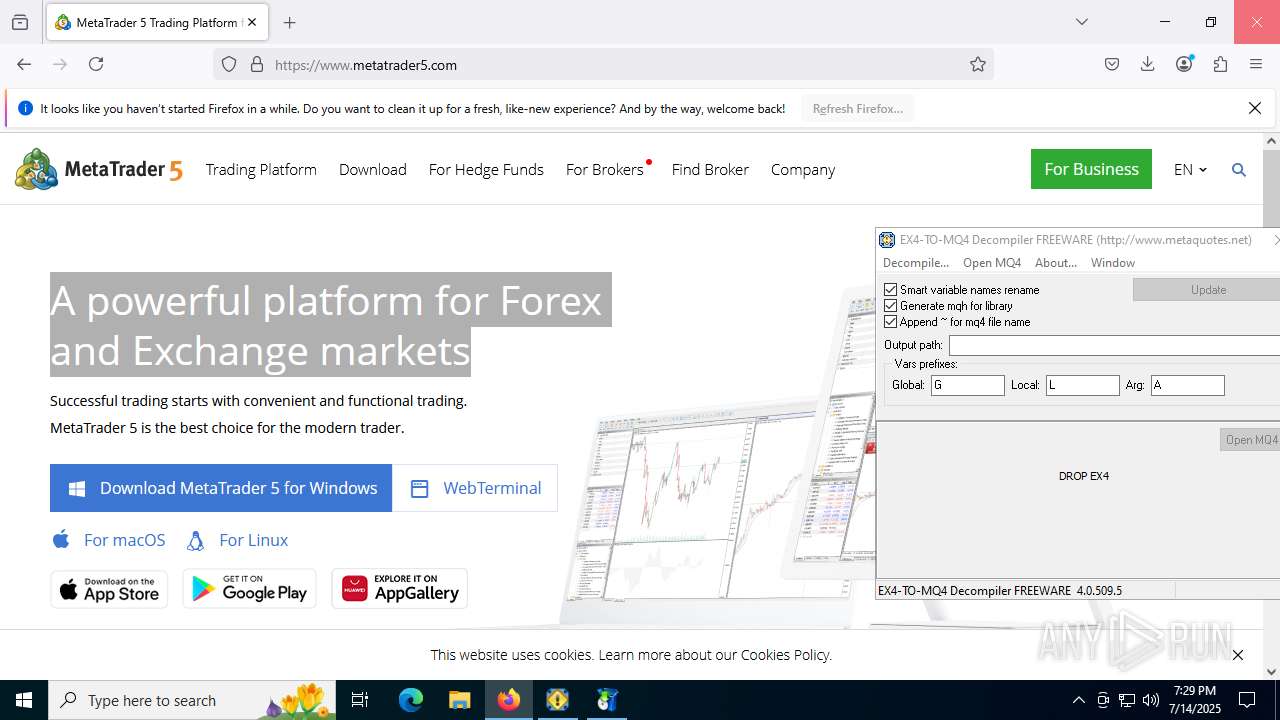
Task: Click the Output path input field
Action: point(1114,345)
